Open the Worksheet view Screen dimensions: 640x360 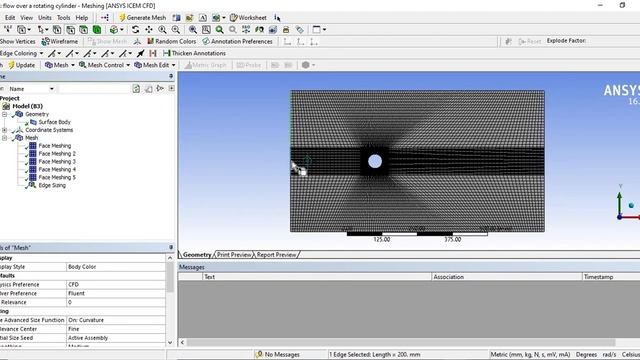pyautogui.click(x=248, y=18)
